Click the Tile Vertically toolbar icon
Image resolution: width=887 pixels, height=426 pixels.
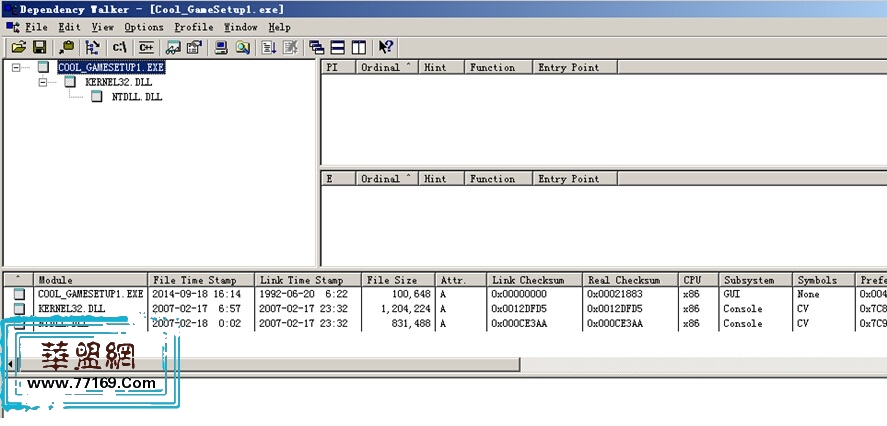(358, 47)
